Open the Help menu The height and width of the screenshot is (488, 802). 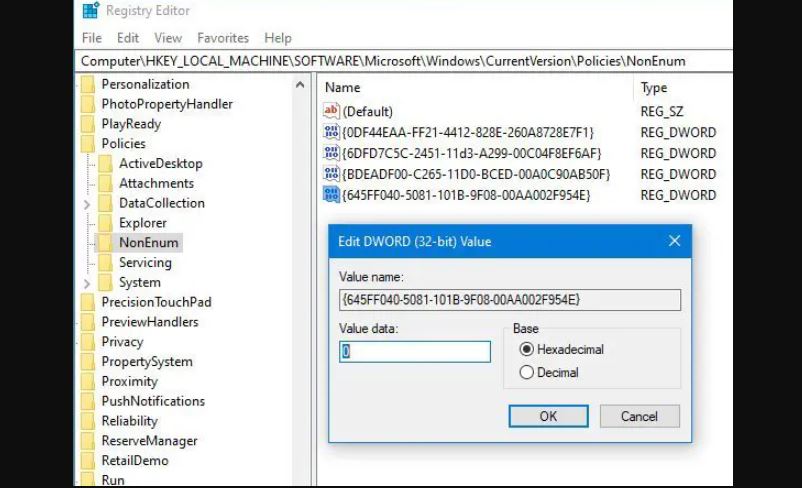click(x=278, y=38)
